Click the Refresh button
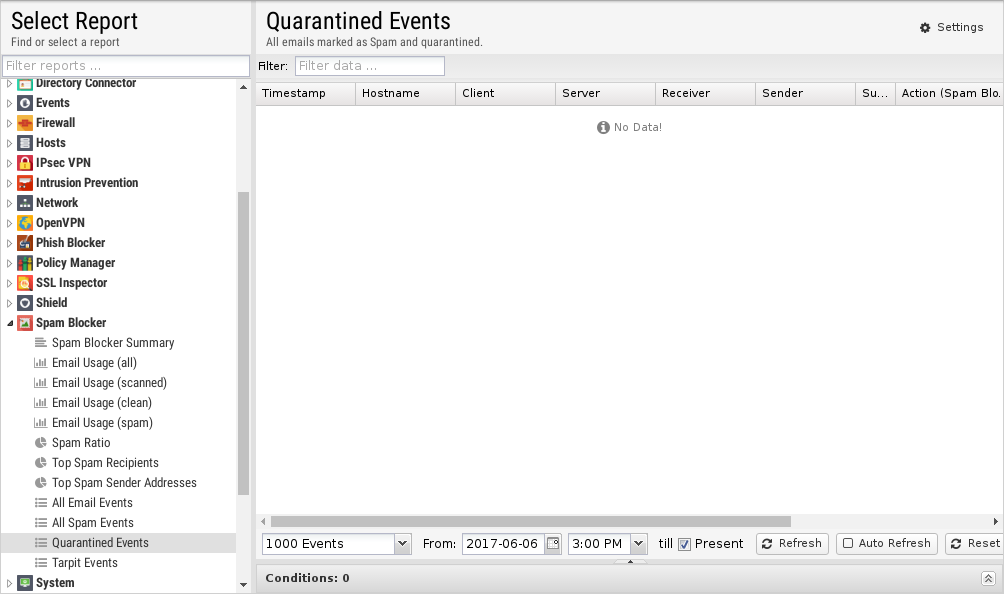 791,544
